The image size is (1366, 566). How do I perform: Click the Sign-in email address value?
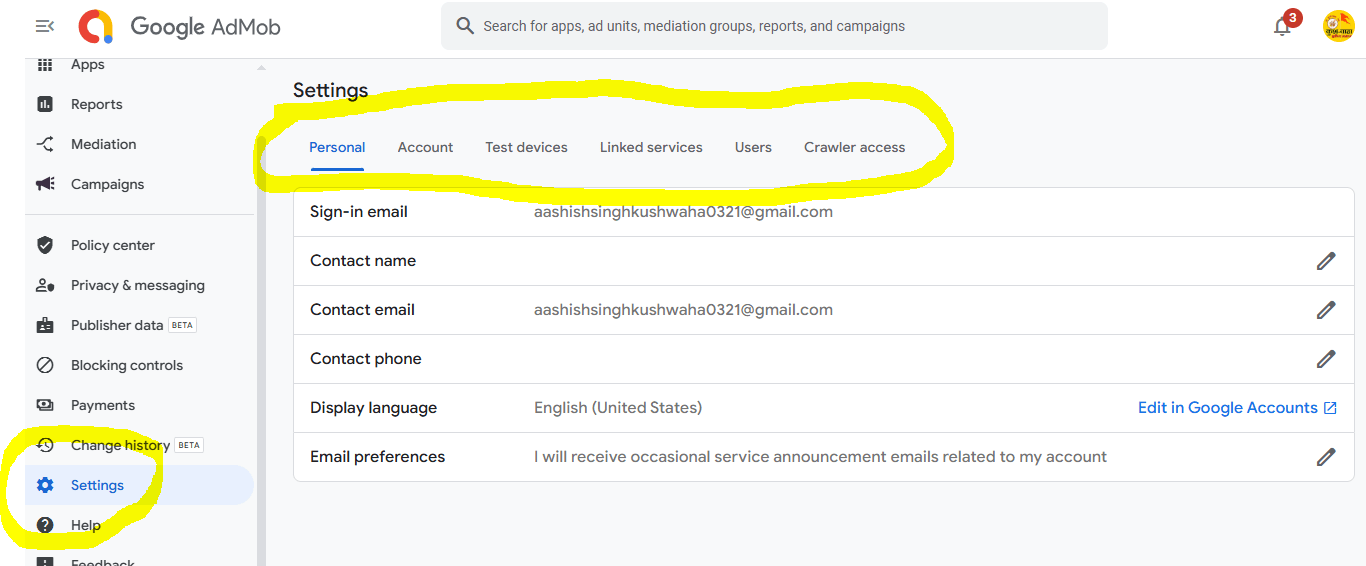(x=683, y=212)
